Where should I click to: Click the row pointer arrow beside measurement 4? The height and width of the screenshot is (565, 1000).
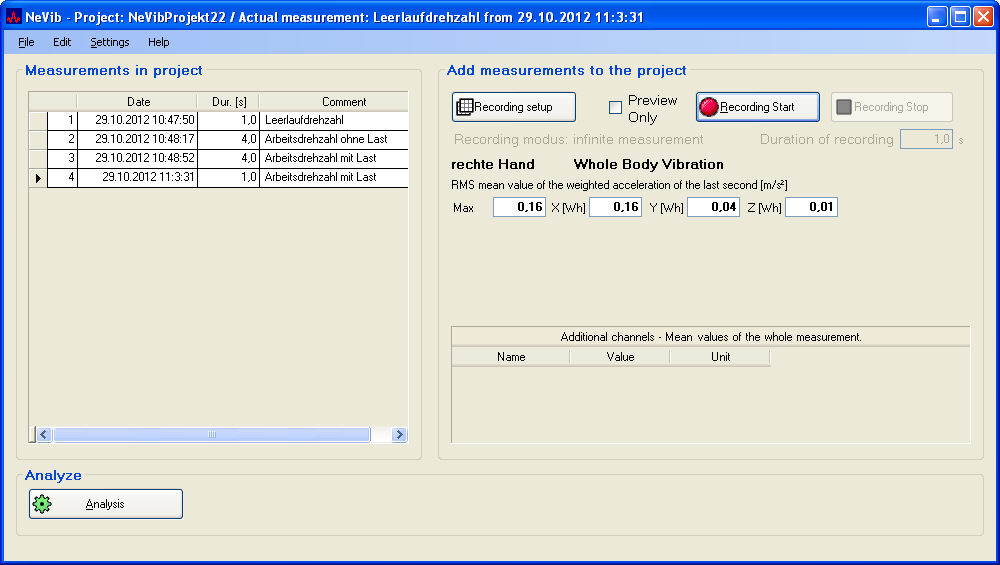point(38,178)
